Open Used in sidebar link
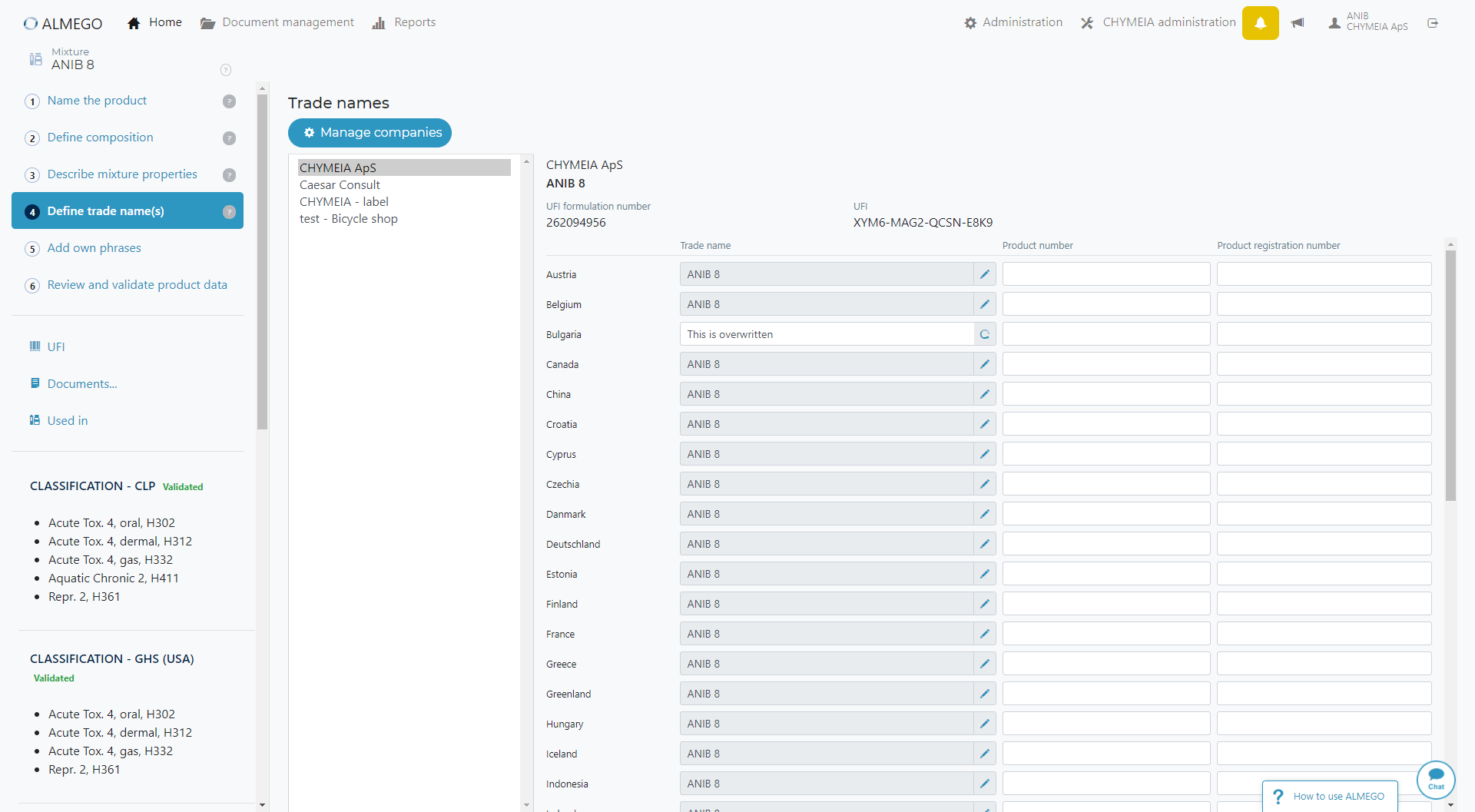This screenshot has height=812, width=1475. (x=59, y=420)
